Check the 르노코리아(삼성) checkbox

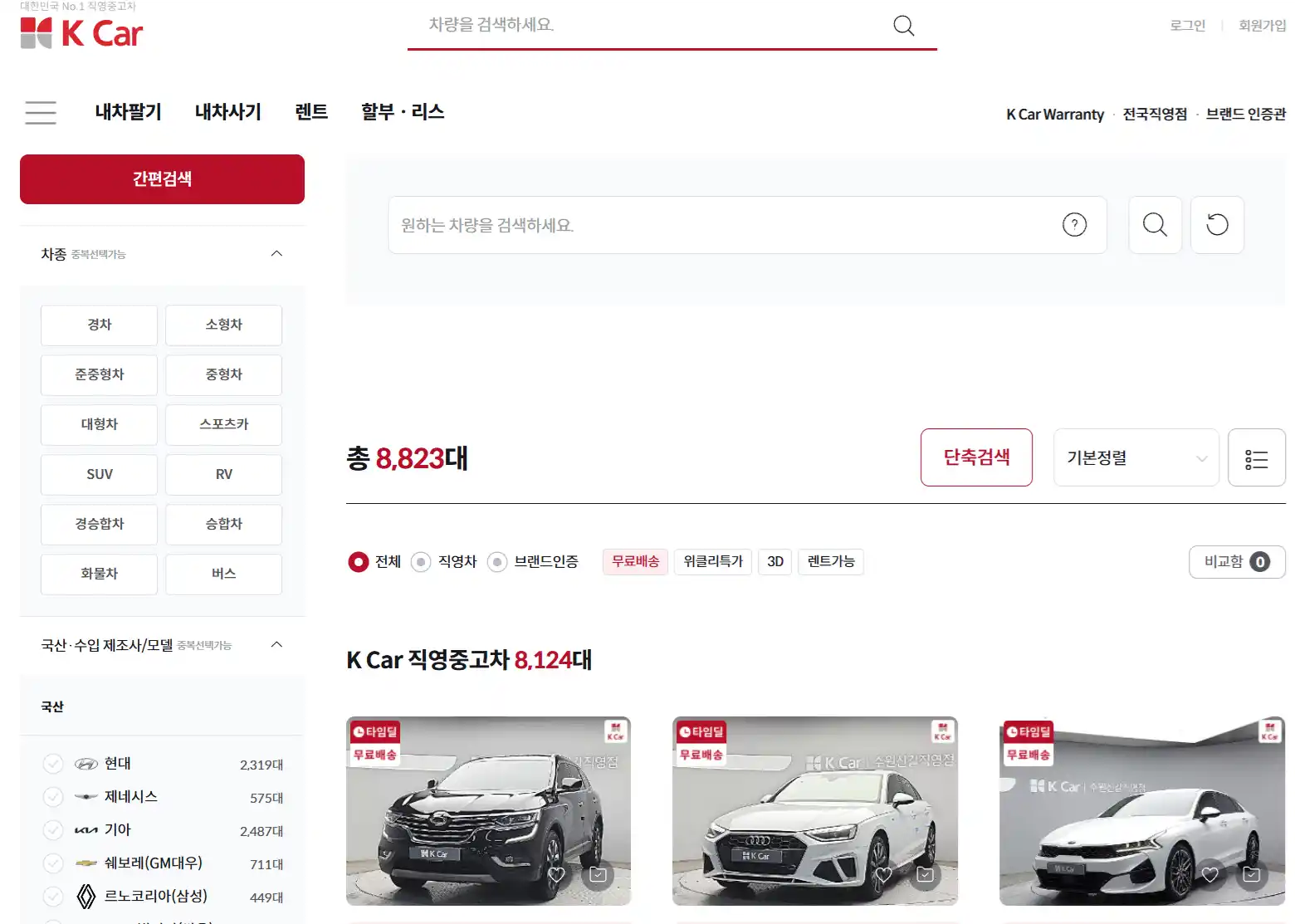click(x=53, y=897)
